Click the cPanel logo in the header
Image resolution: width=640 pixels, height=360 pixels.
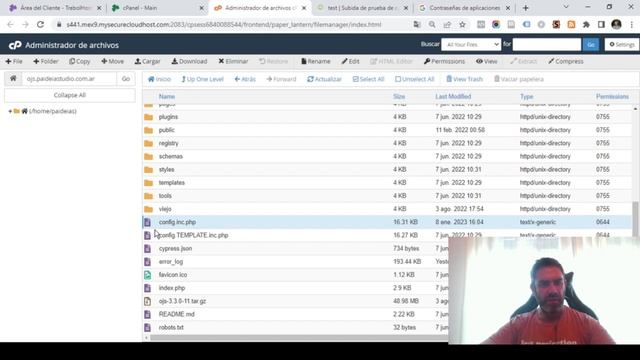pyautogui.click(x=15, y=45)
